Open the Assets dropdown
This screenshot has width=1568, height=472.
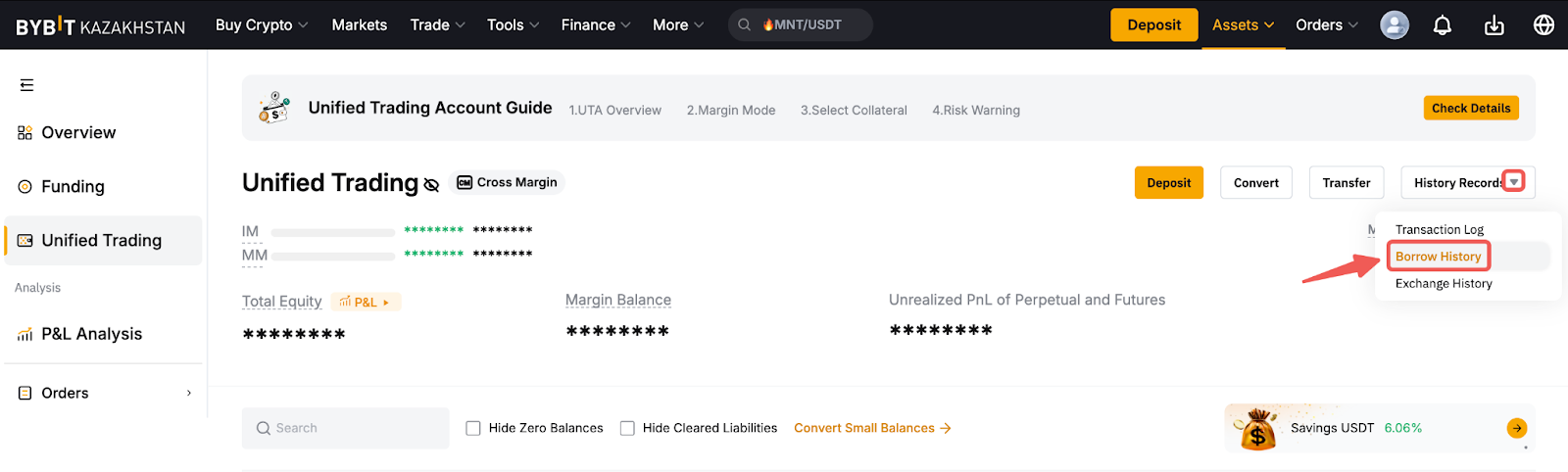tap(1243, 25)
